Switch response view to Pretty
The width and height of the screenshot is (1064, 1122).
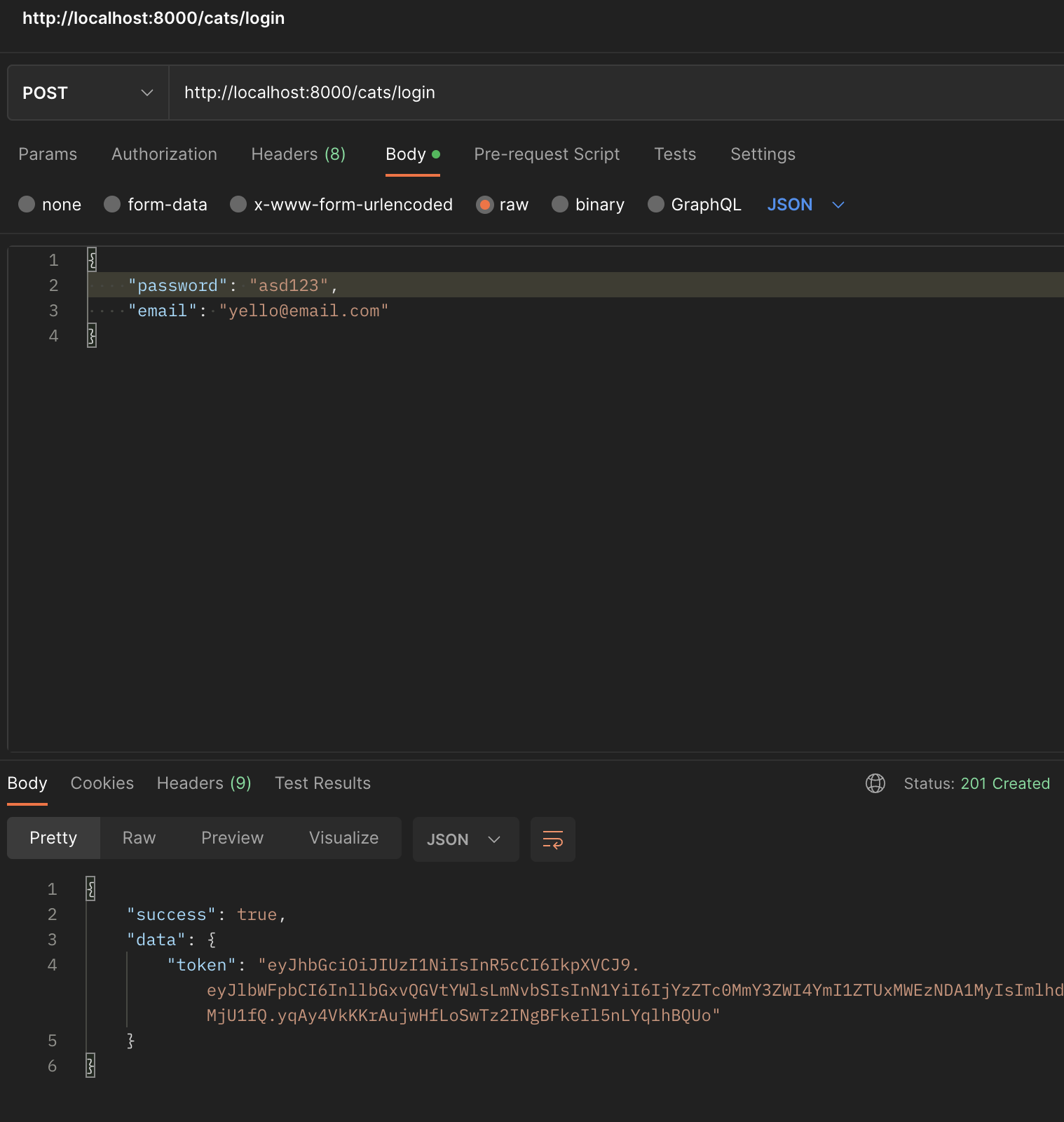53,838
